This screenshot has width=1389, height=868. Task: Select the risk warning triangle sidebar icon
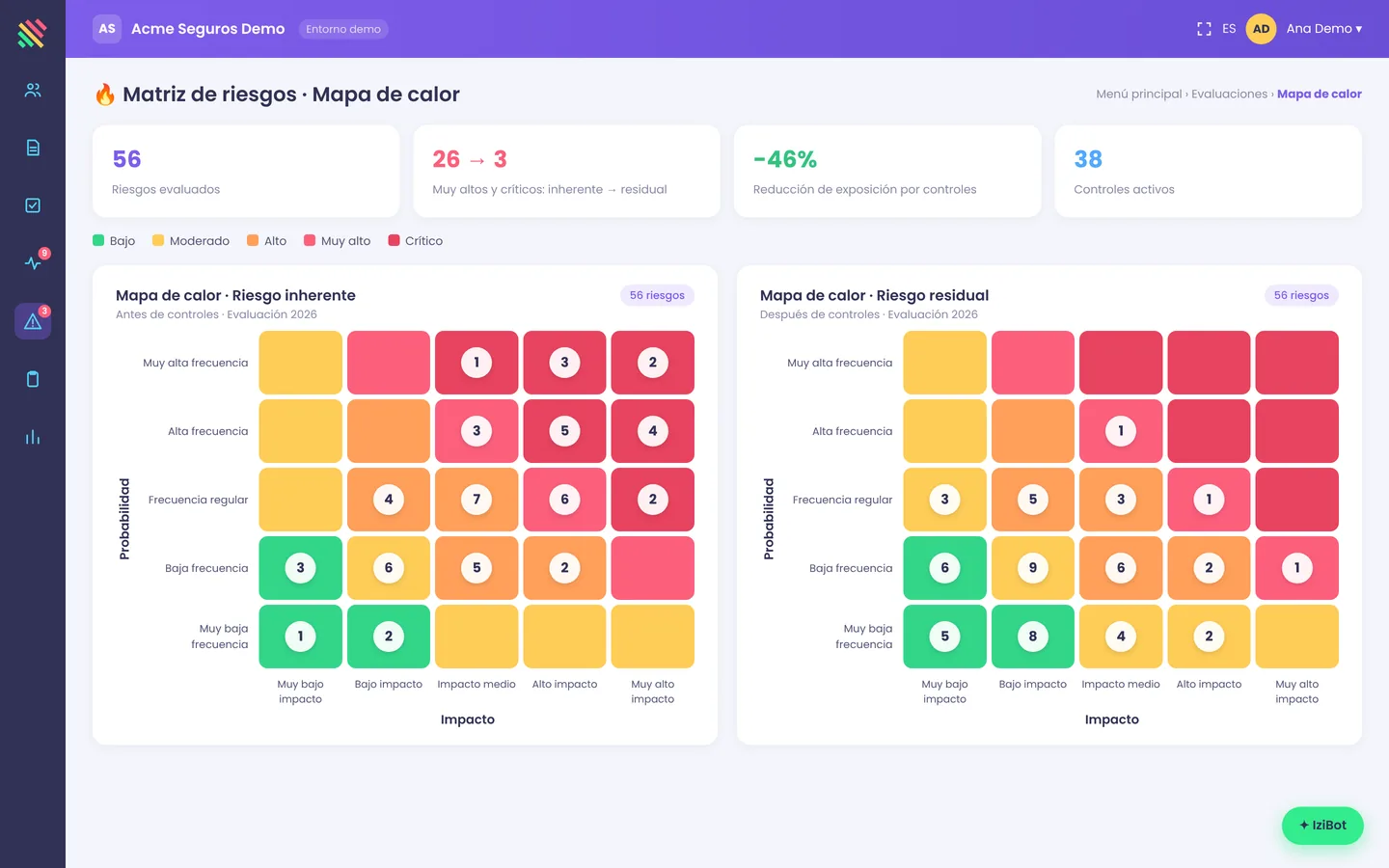pyautogui.click(x=33, y=321)
